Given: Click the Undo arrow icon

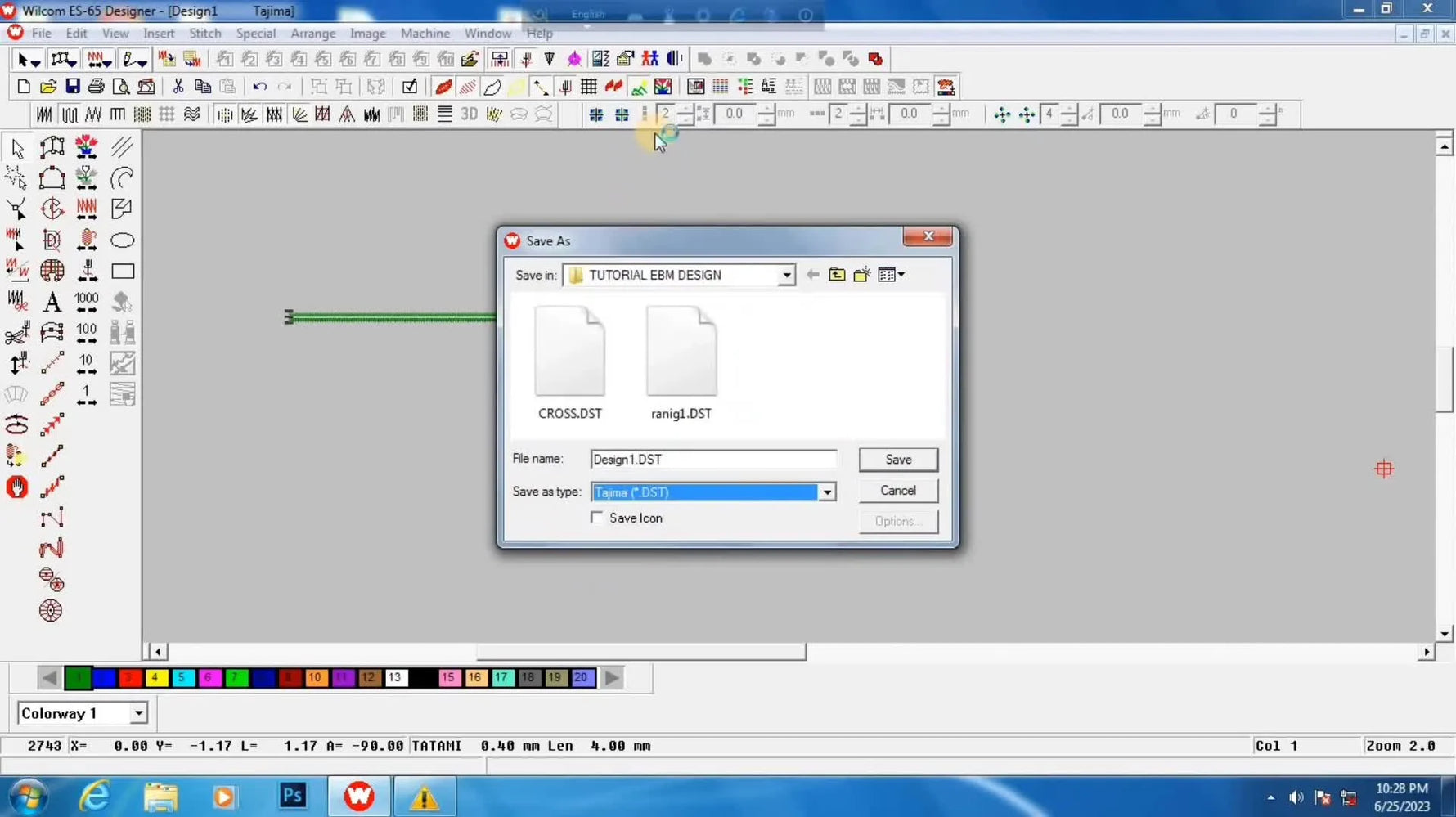Looking at the screenshot, I should (x=259, y=87).
